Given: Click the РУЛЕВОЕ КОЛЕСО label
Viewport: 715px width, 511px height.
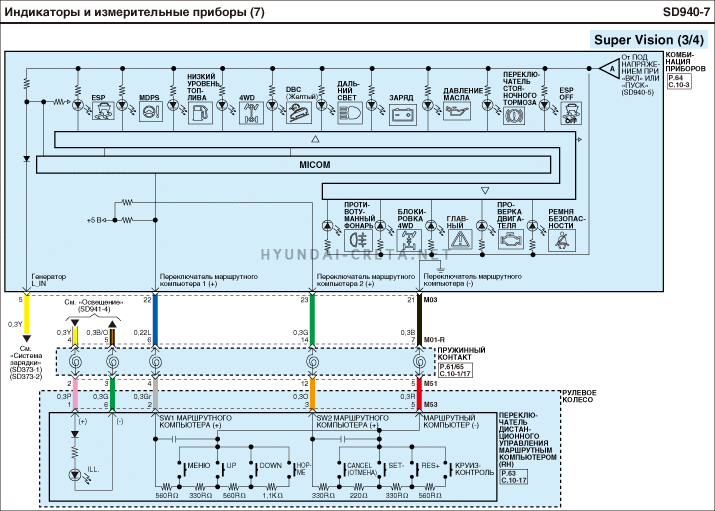Looking at the screenshot, I should (579, 396).
